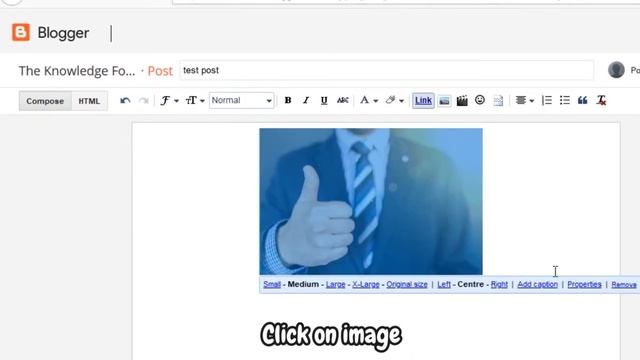The image size is (640, 360).
Task: Click the insert jump break icon
Action: tap(498, 100)
